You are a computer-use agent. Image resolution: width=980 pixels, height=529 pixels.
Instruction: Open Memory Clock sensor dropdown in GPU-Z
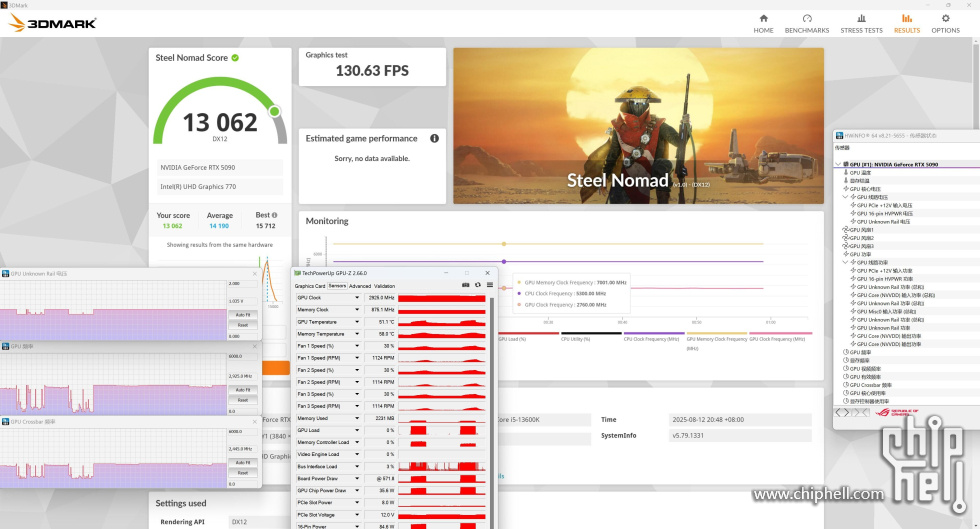point(357,310)
